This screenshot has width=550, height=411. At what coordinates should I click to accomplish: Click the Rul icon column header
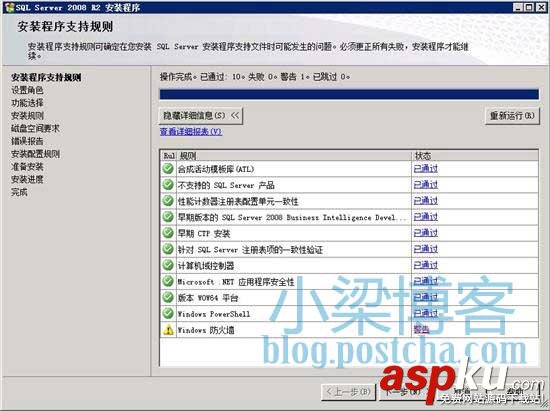click(169, 156)
